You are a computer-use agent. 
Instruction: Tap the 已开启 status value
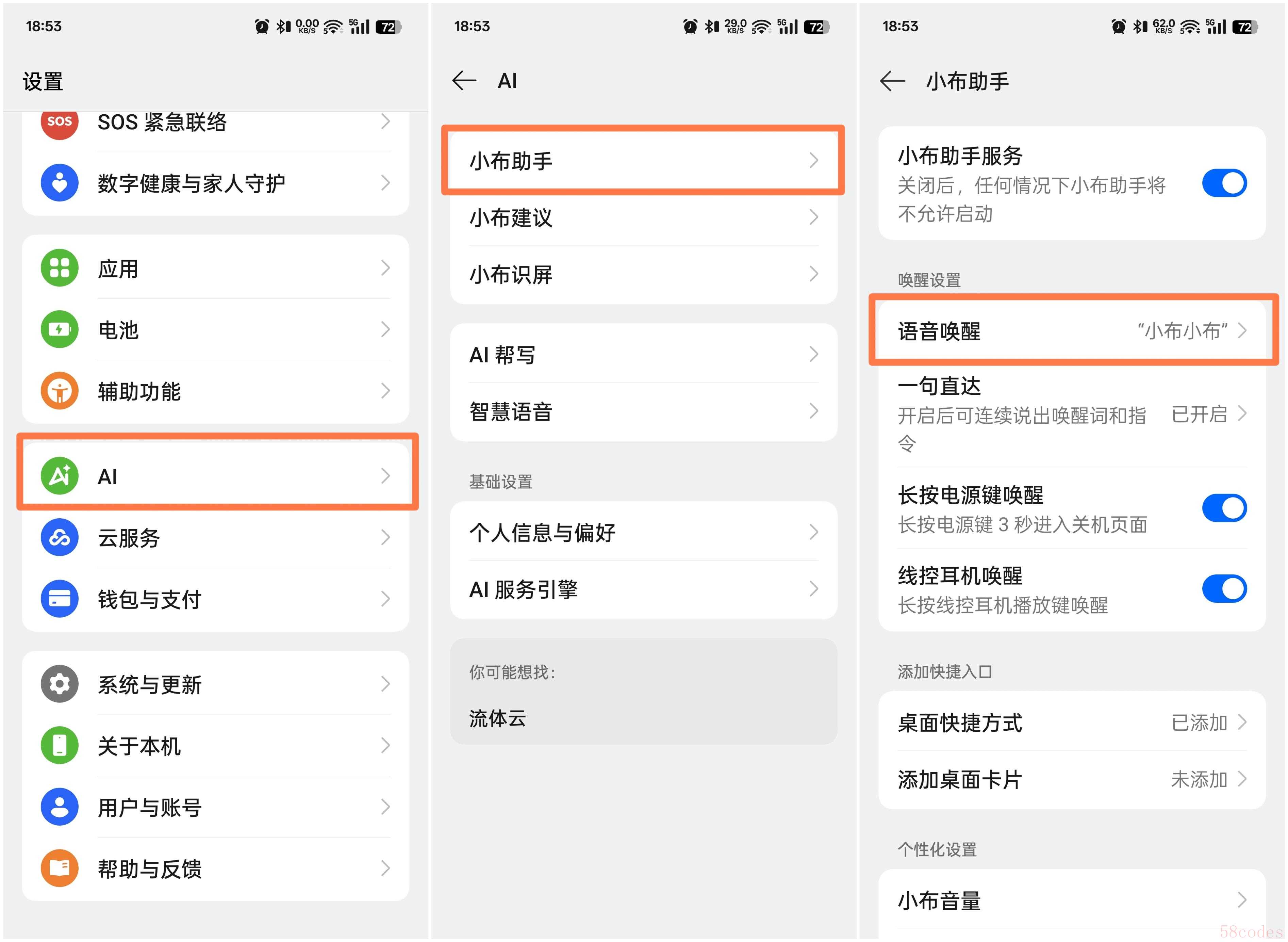coord(1199,414)
